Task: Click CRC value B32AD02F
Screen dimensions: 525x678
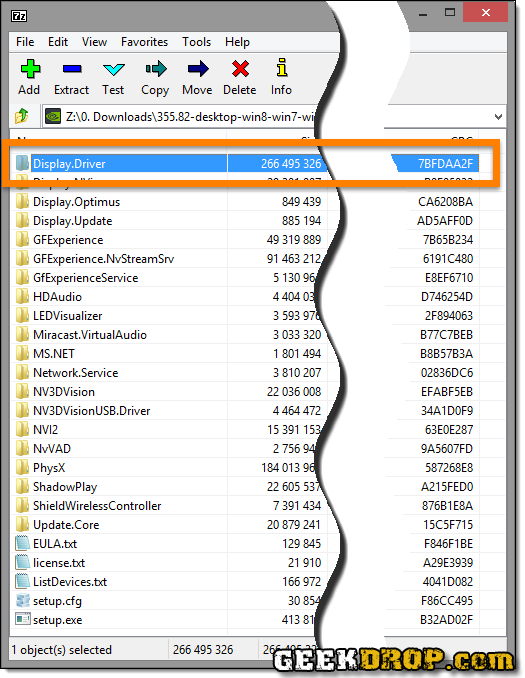Action: [x=446, y=620]
